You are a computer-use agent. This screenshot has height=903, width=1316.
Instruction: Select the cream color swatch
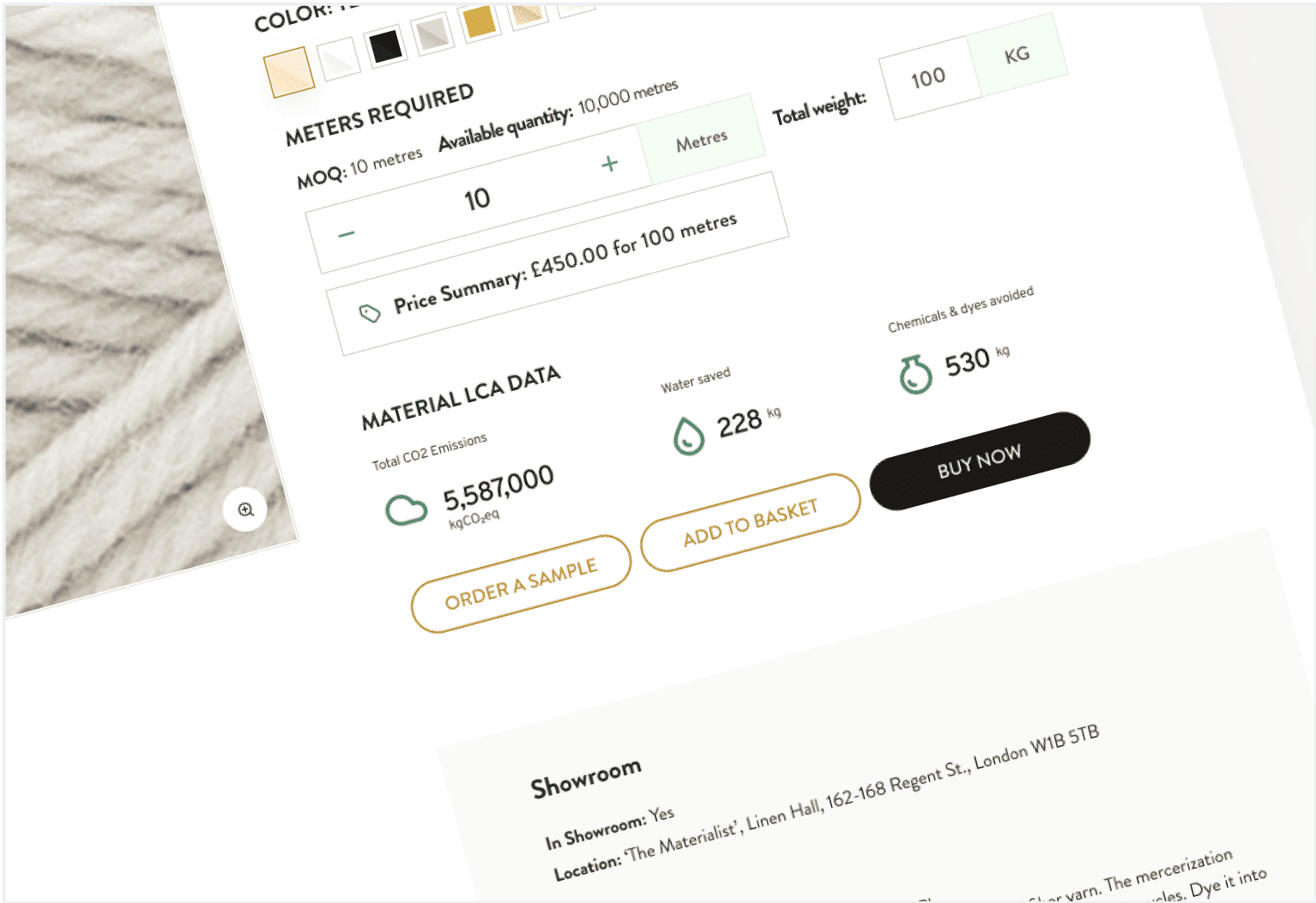coord(289,70)
